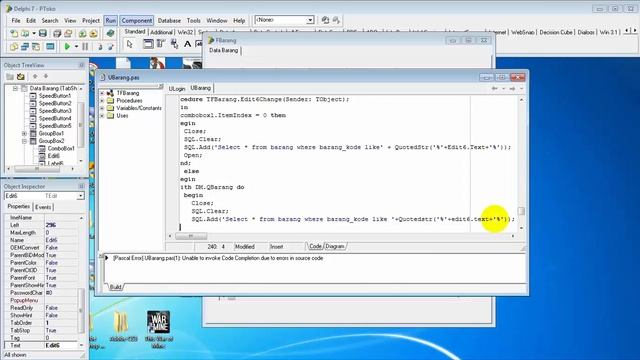Switch to ULogin editor tab
640x360 pixels.
pyautogui.click(x=177, y=89)
